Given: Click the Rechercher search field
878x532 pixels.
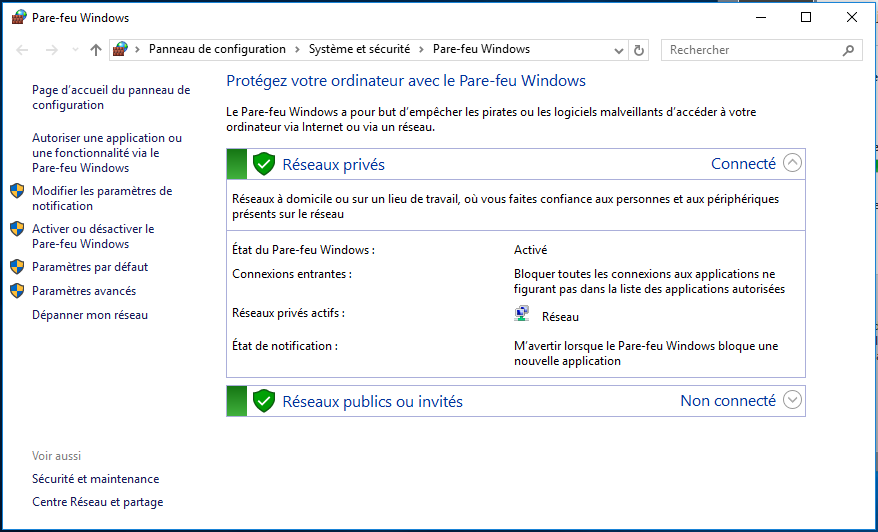Looking at the screenshot, I should pyautogui.click(x=754, y=50).
